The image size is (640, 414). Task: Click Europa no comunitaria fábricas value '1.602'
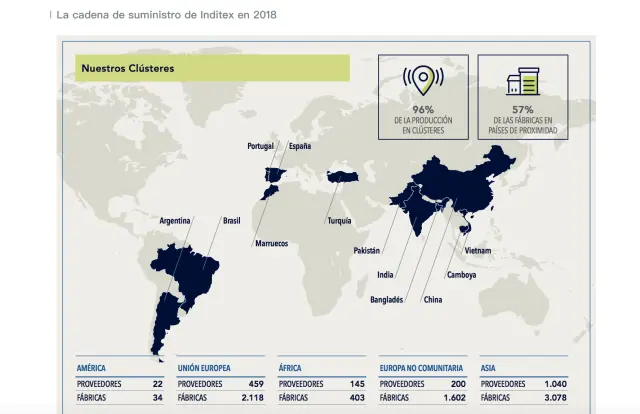(455, 398)
